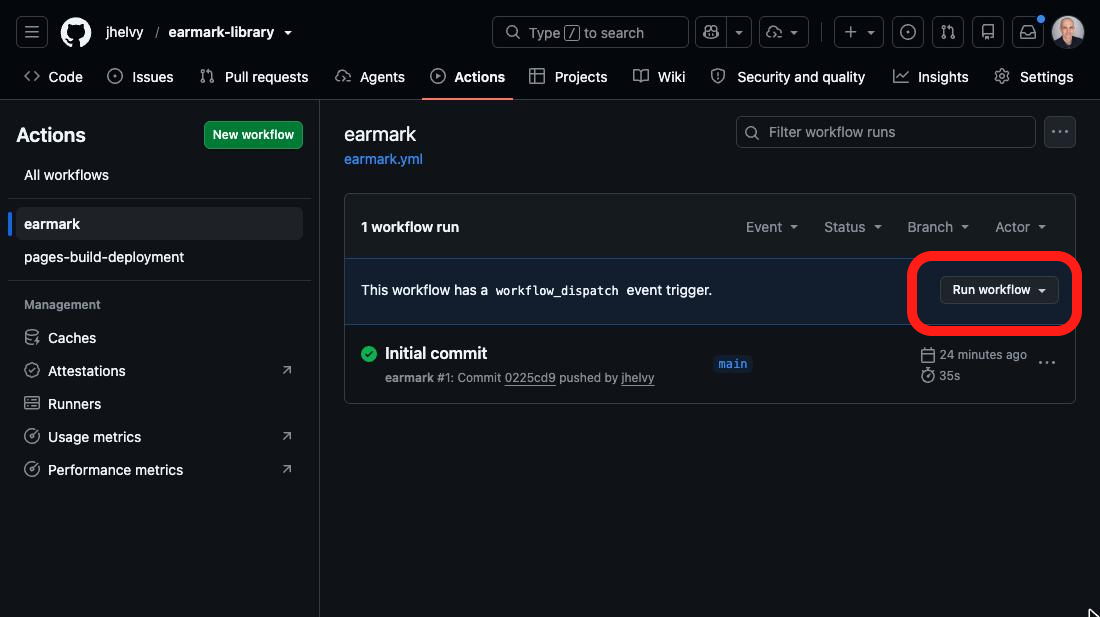Expand the Actor filter dropdown
This screenshot has width=1100, height=617.
(1020, 227)
